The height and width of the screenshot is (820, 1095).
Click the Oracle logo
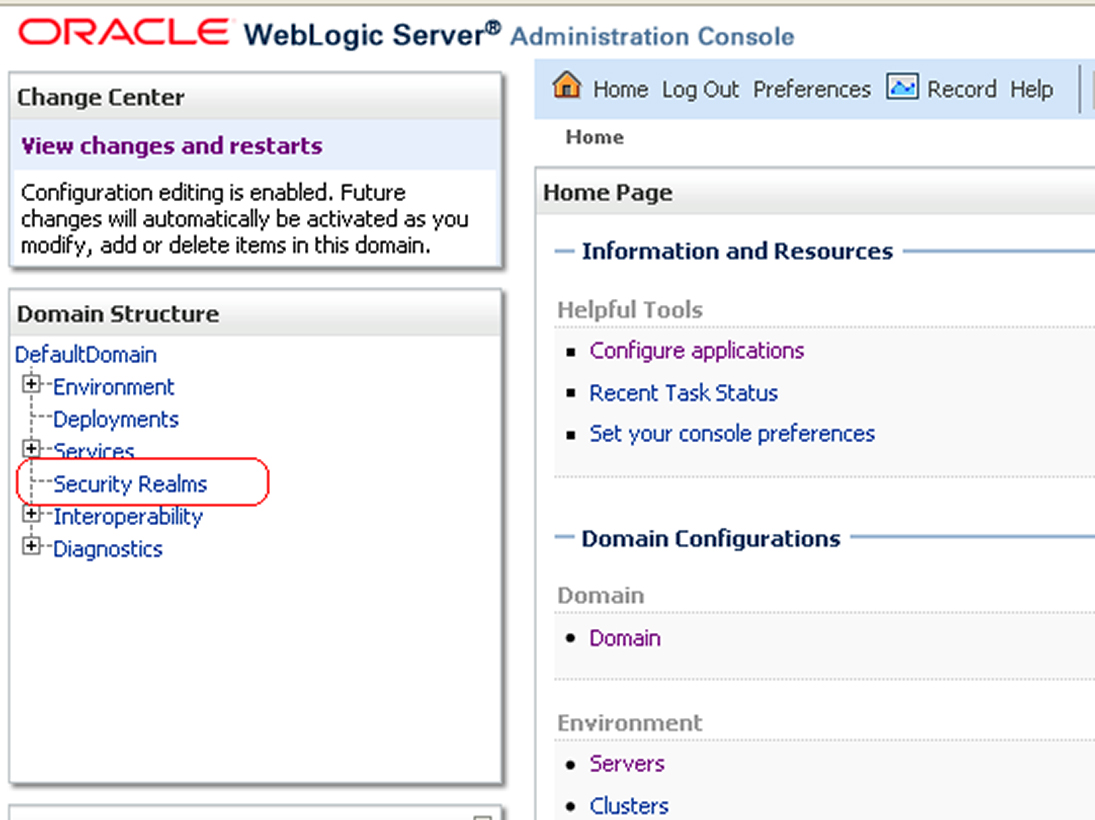click(x=123, y=33)
